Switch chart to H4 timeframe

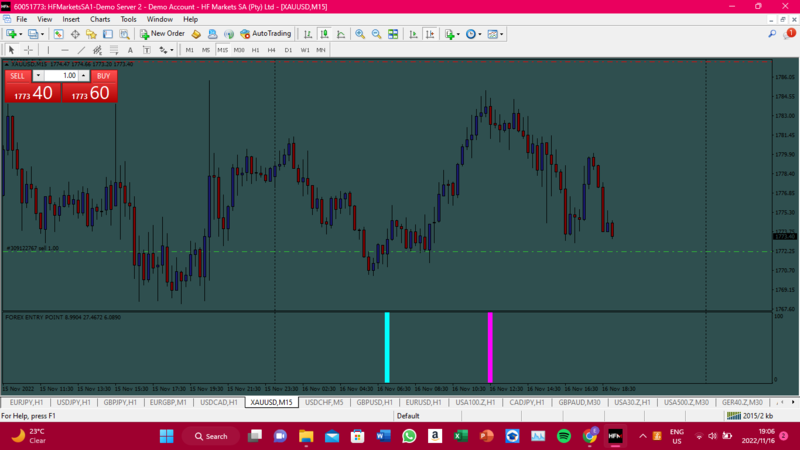[271, 50]
